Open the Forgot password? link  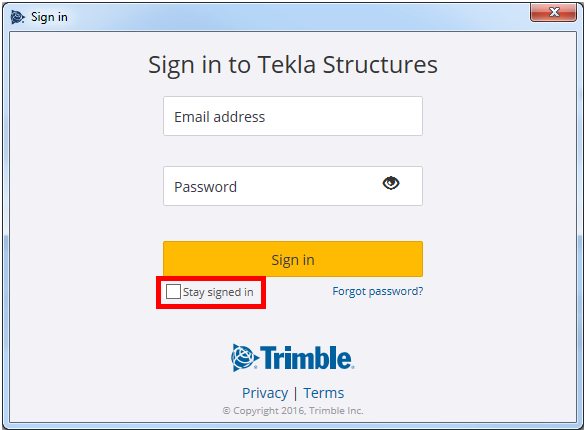[378, 291]
